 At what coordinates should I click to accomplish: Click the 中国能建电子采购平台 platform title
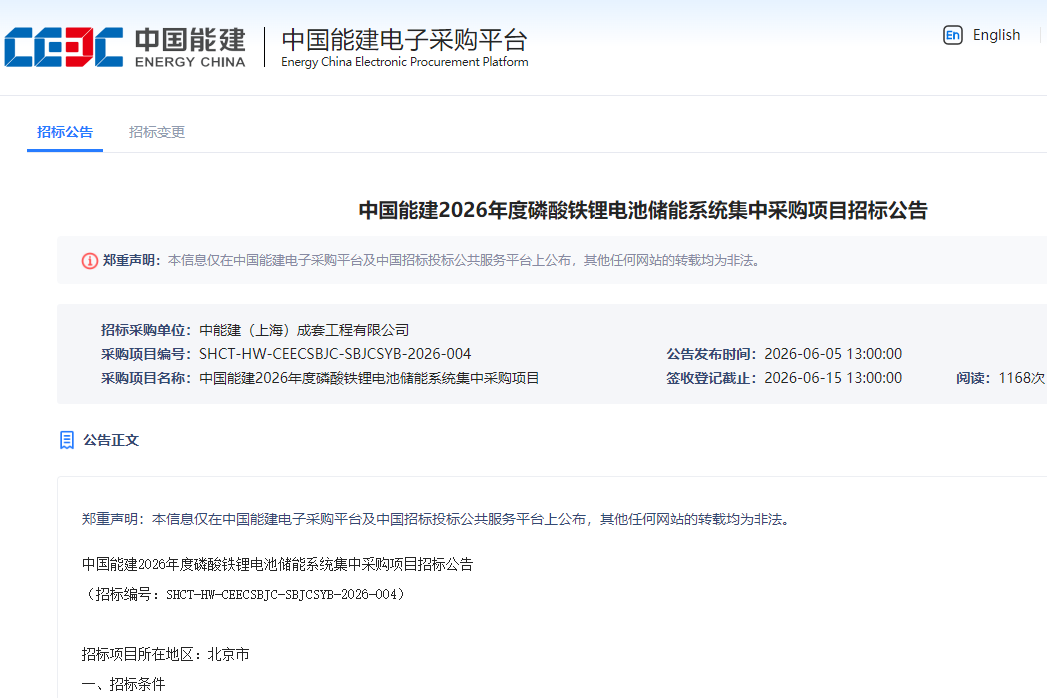pyautogui.click(x=404, y=40)
